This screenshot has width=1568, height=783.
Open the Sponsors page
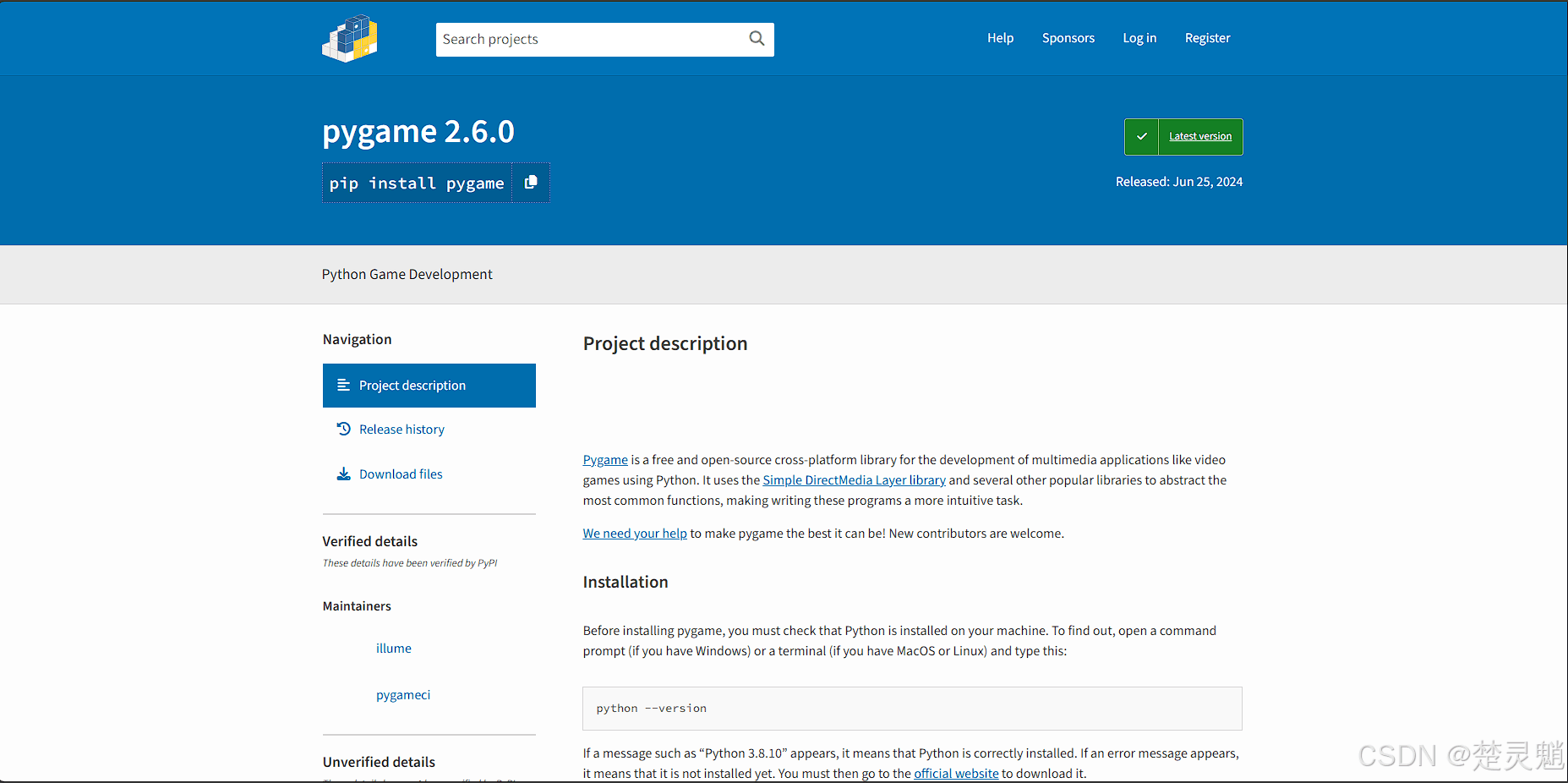pyautogui.click(x=1068, y=38)
